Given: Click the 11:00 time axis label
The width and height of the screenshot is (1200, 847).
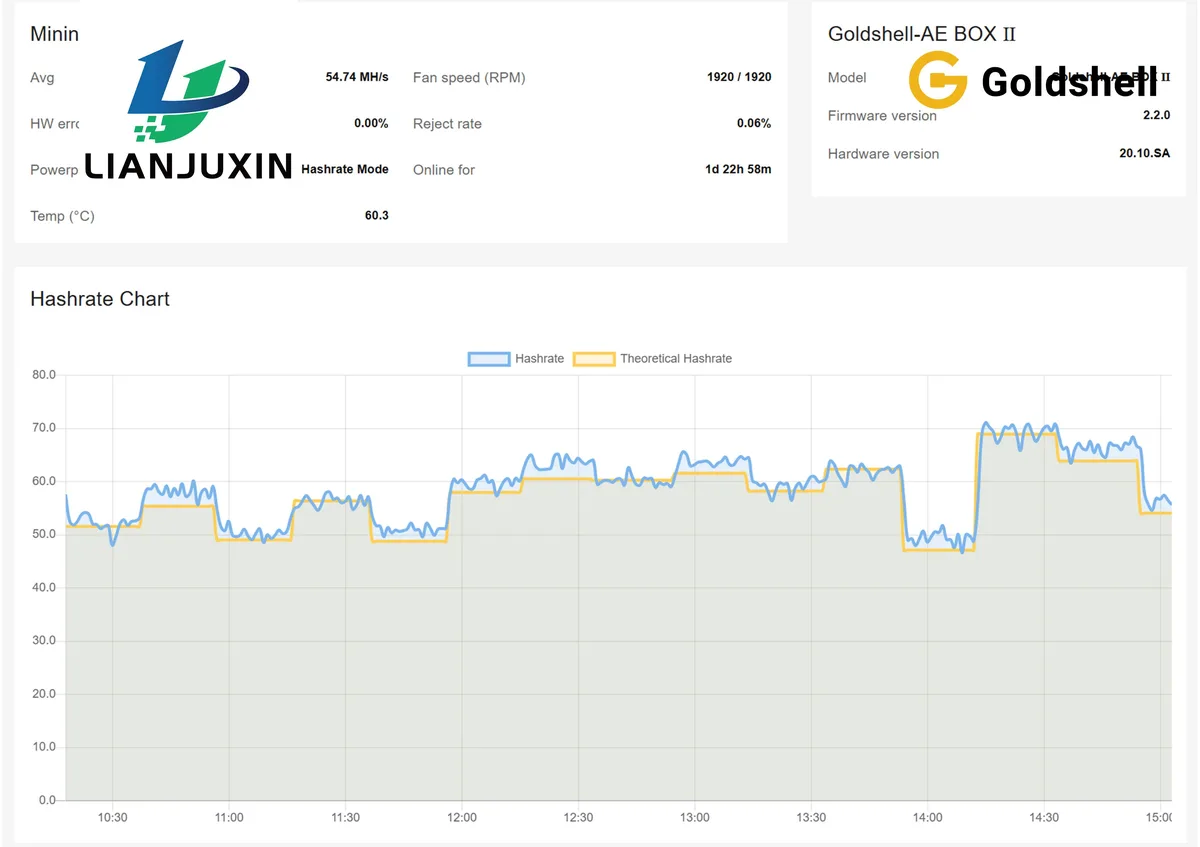Looking at the screenshot, I should pyautogui.click(x=229, y=817).
